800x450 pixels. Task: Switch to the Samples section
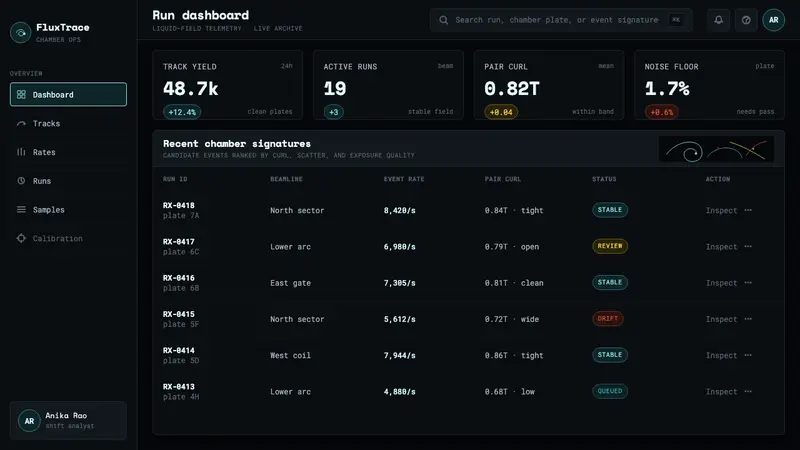68,210
